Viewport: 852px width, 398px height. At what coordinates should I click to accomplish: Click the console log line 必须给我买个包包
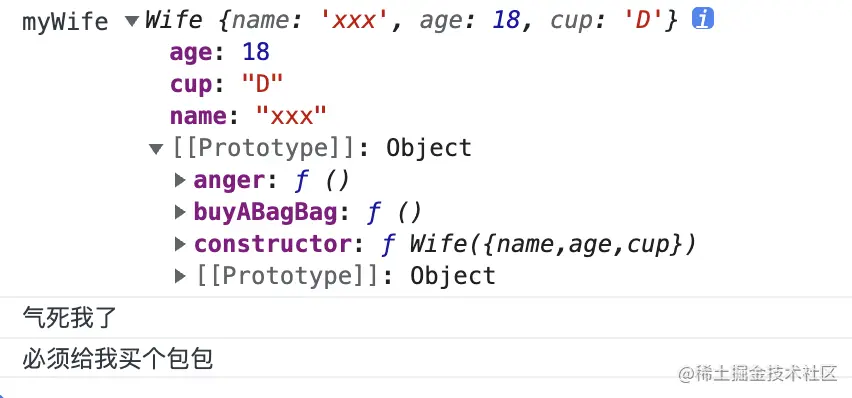tap(118, 358)
